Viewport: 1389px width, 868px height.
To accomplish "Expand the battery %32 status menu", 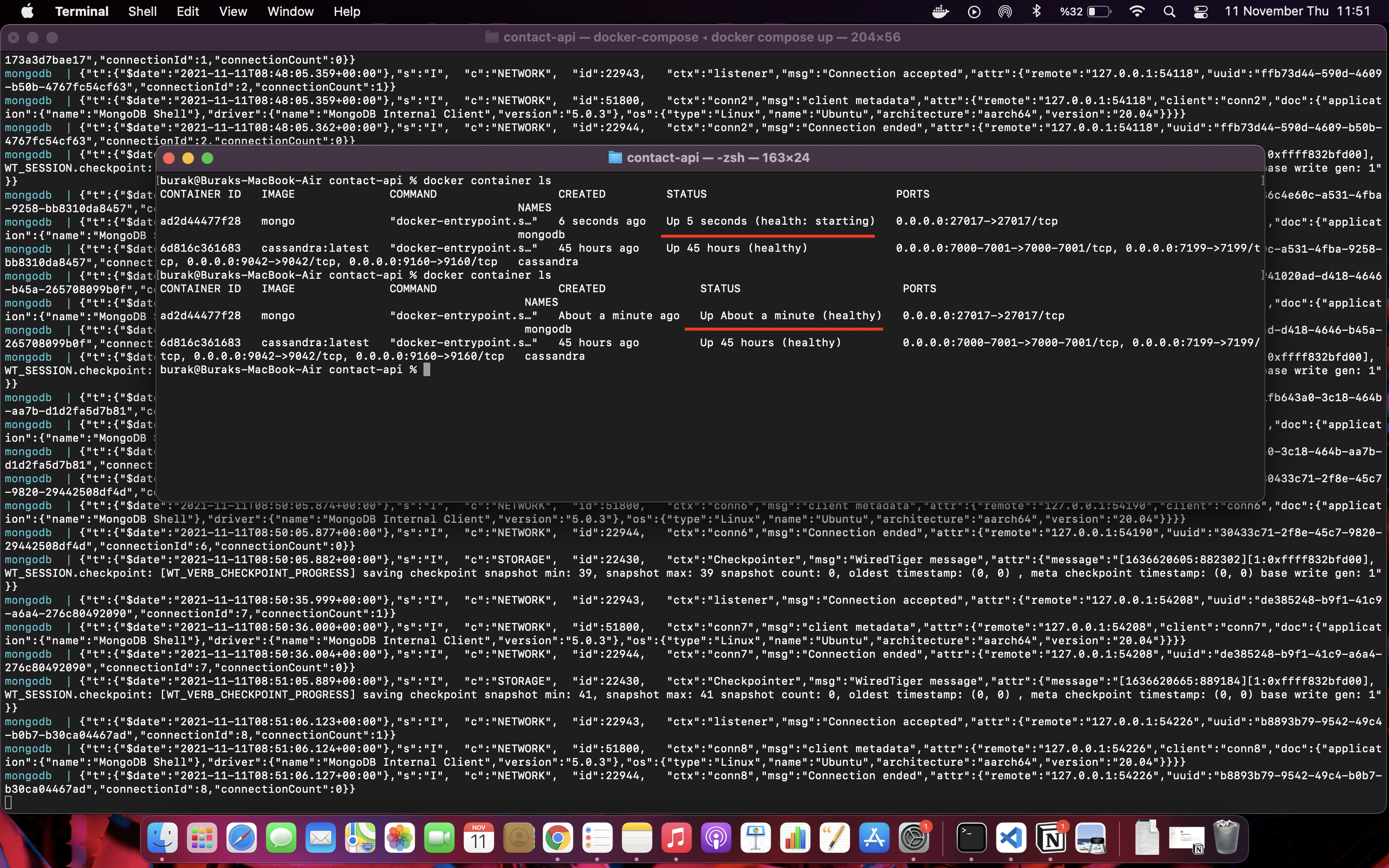I will pyautogui.click(x=1085, y=12).
